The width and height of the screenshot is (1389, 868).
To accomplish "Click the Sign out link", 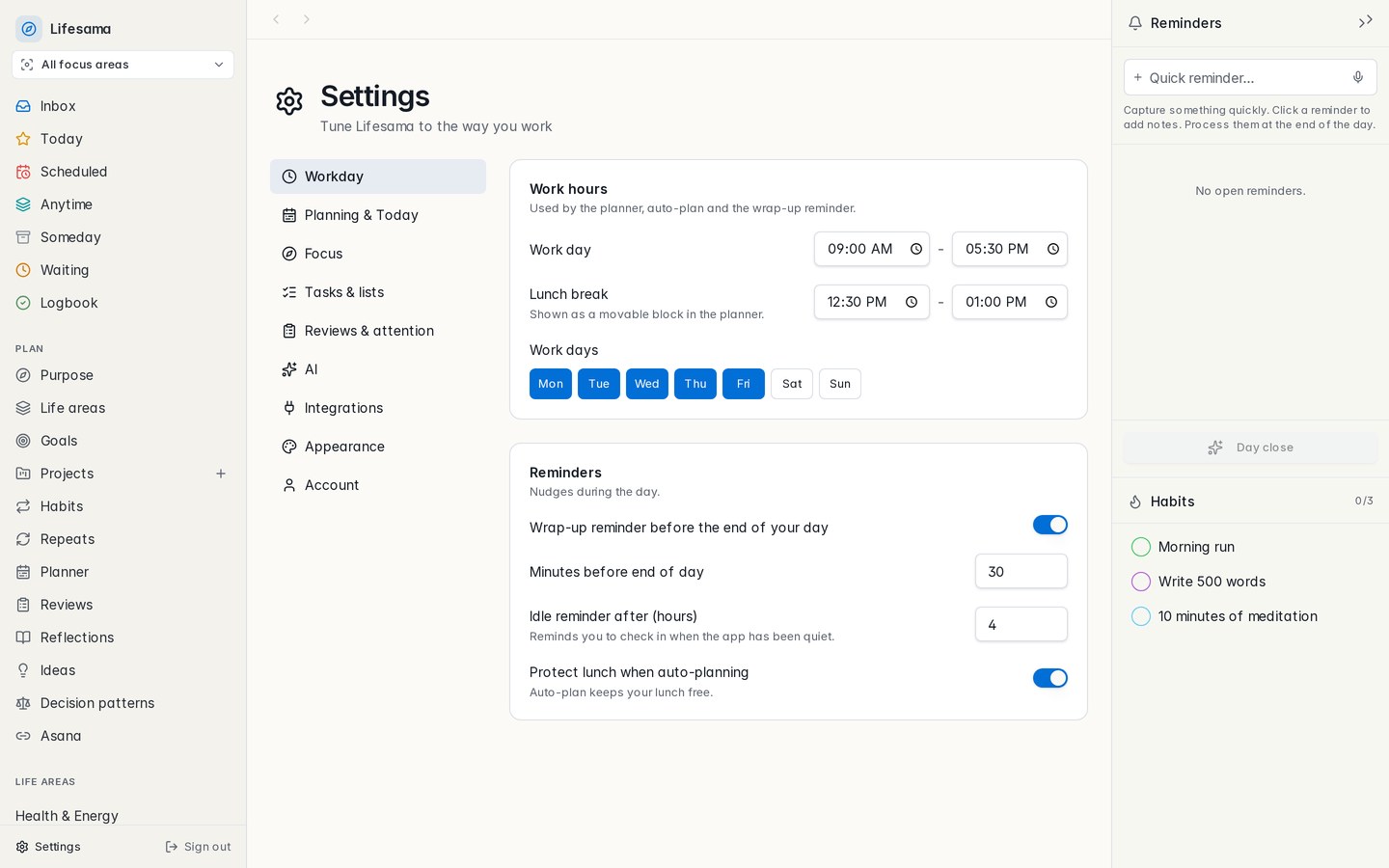I will pos(198,847).
